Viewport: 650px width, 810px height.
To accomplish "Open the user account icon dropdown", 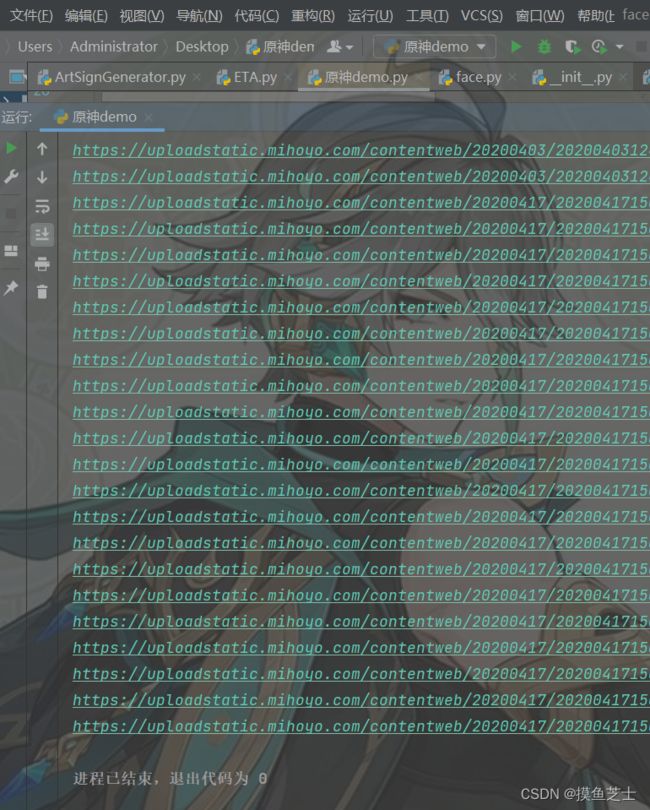I will (340, 47).
